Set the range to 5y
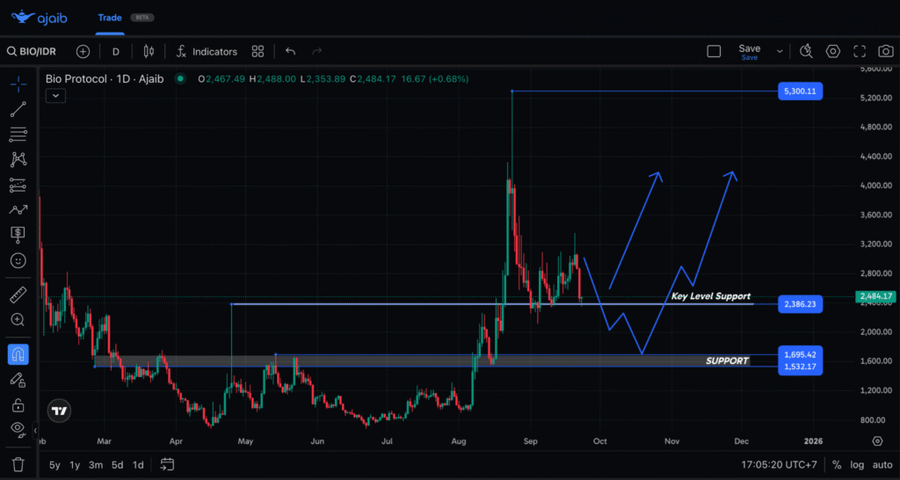The height and width of the screenshot is (480, 900). (x=55, y=464)
